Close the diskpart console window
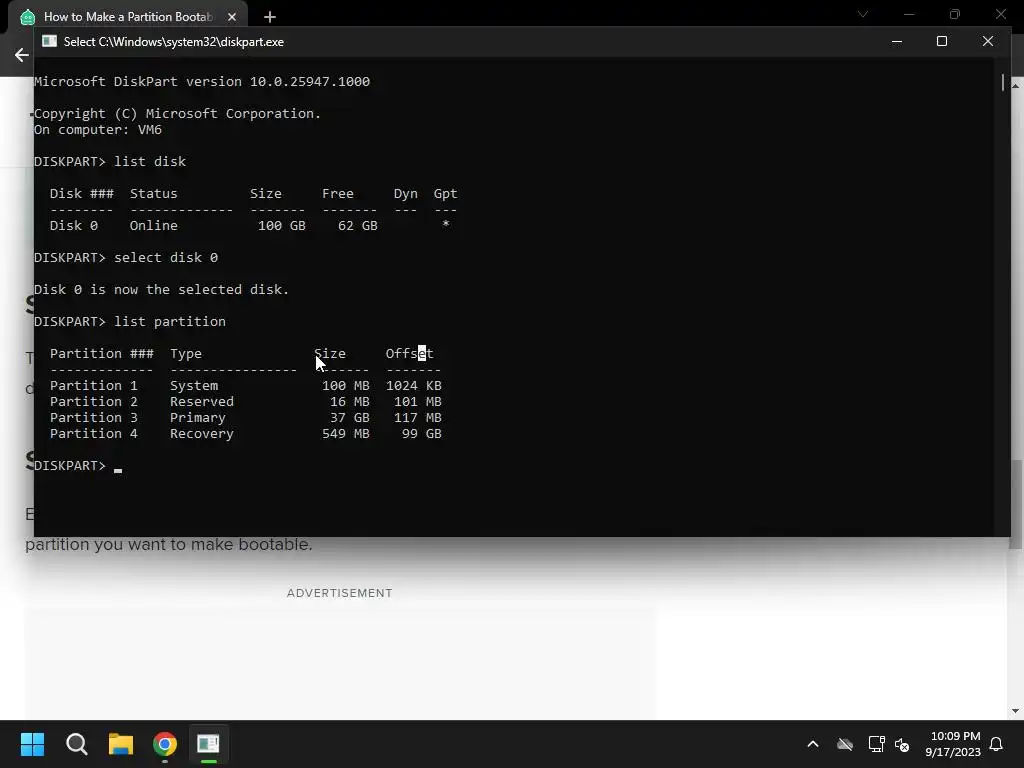This screenshot has height=768, width=1024. [x=987, y=41]
